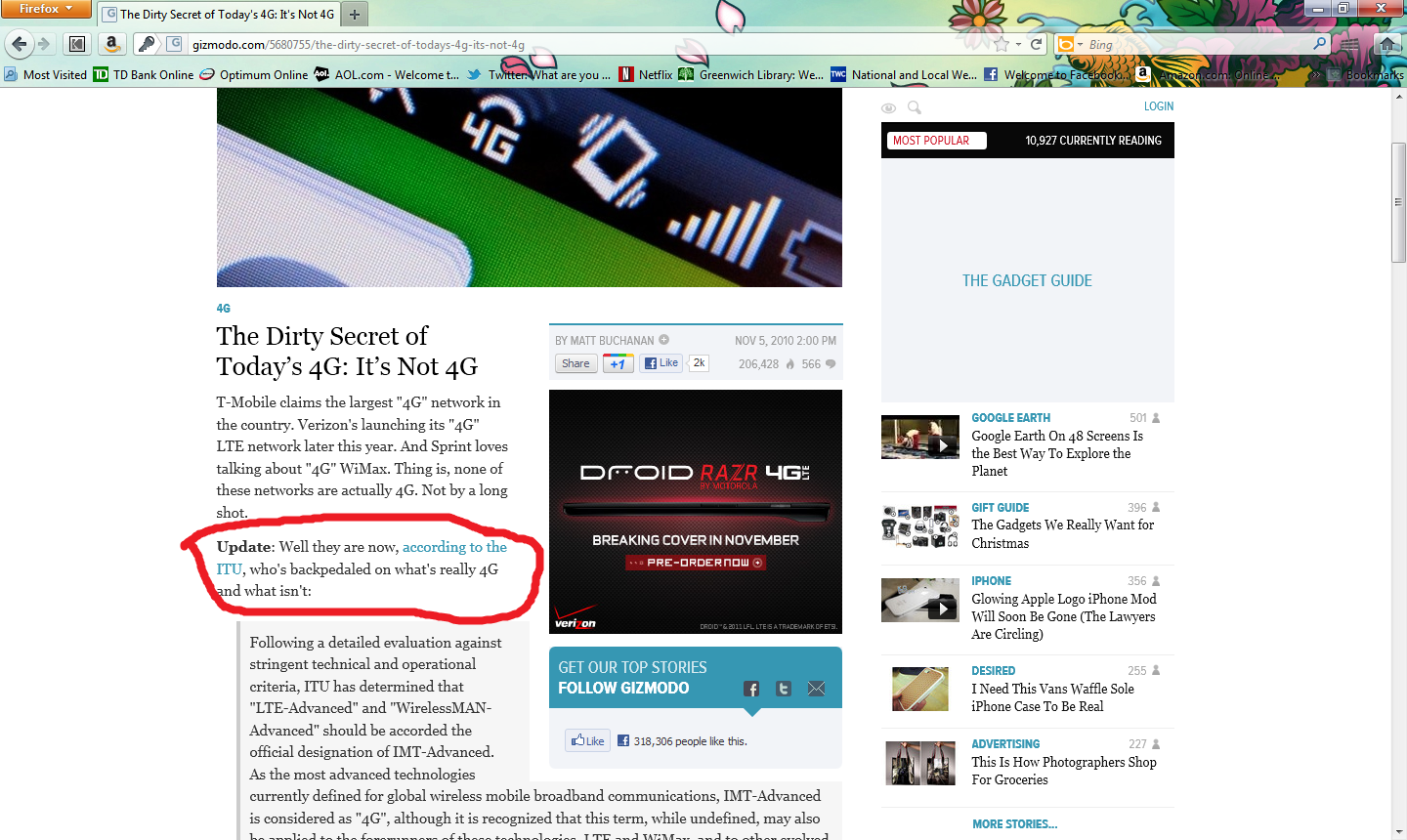
Task: Go to Firefox home page icon
Action: click(1386, 44)
